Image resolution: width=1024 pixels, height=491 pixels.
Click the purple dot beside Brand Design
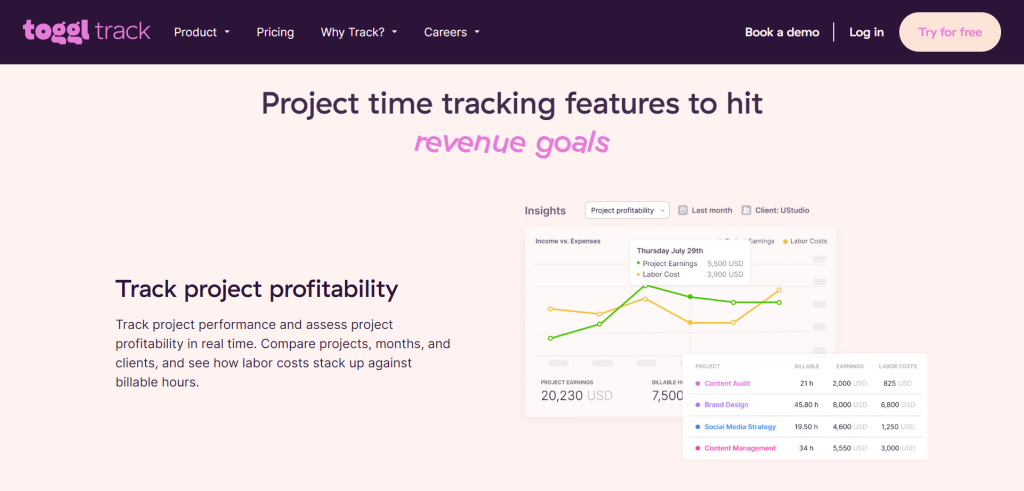tap(697, 405)
